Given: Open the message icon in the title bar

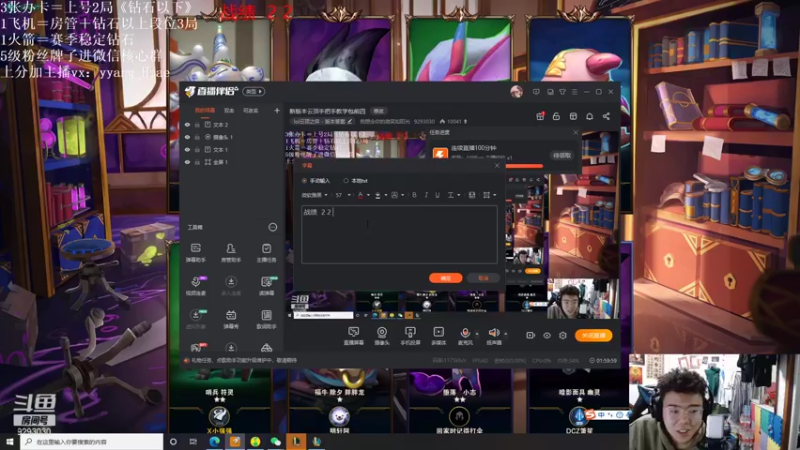Looking at the screenshot, I should click(x=536, y=92).
